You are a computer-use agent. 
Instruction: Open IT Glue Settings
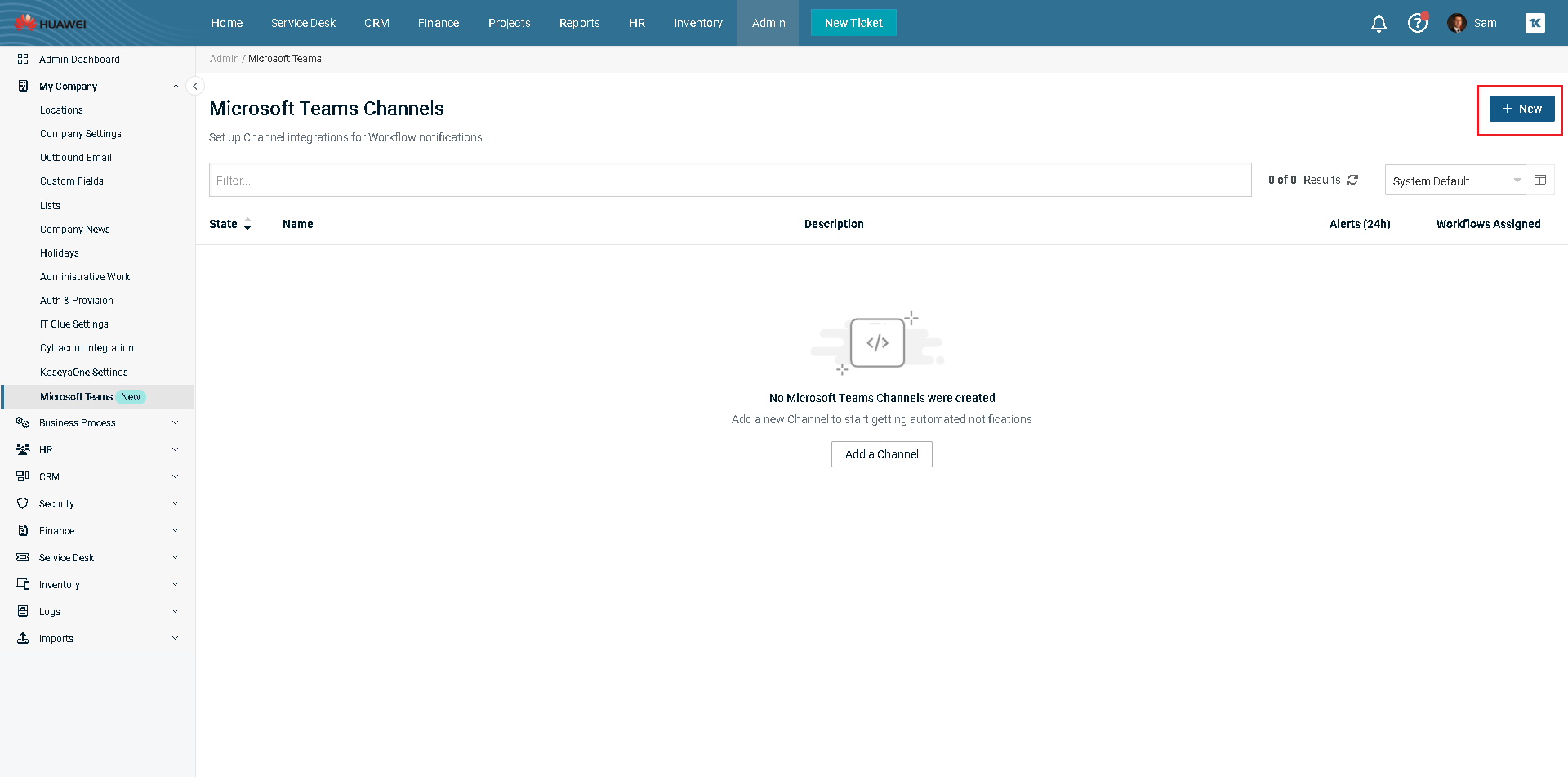tap(74, 324)
